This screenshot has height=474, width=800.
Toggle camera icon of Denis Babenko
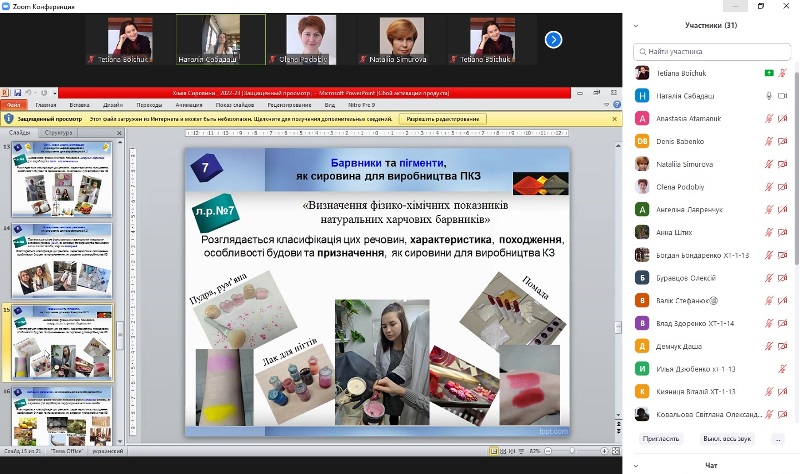783,141
